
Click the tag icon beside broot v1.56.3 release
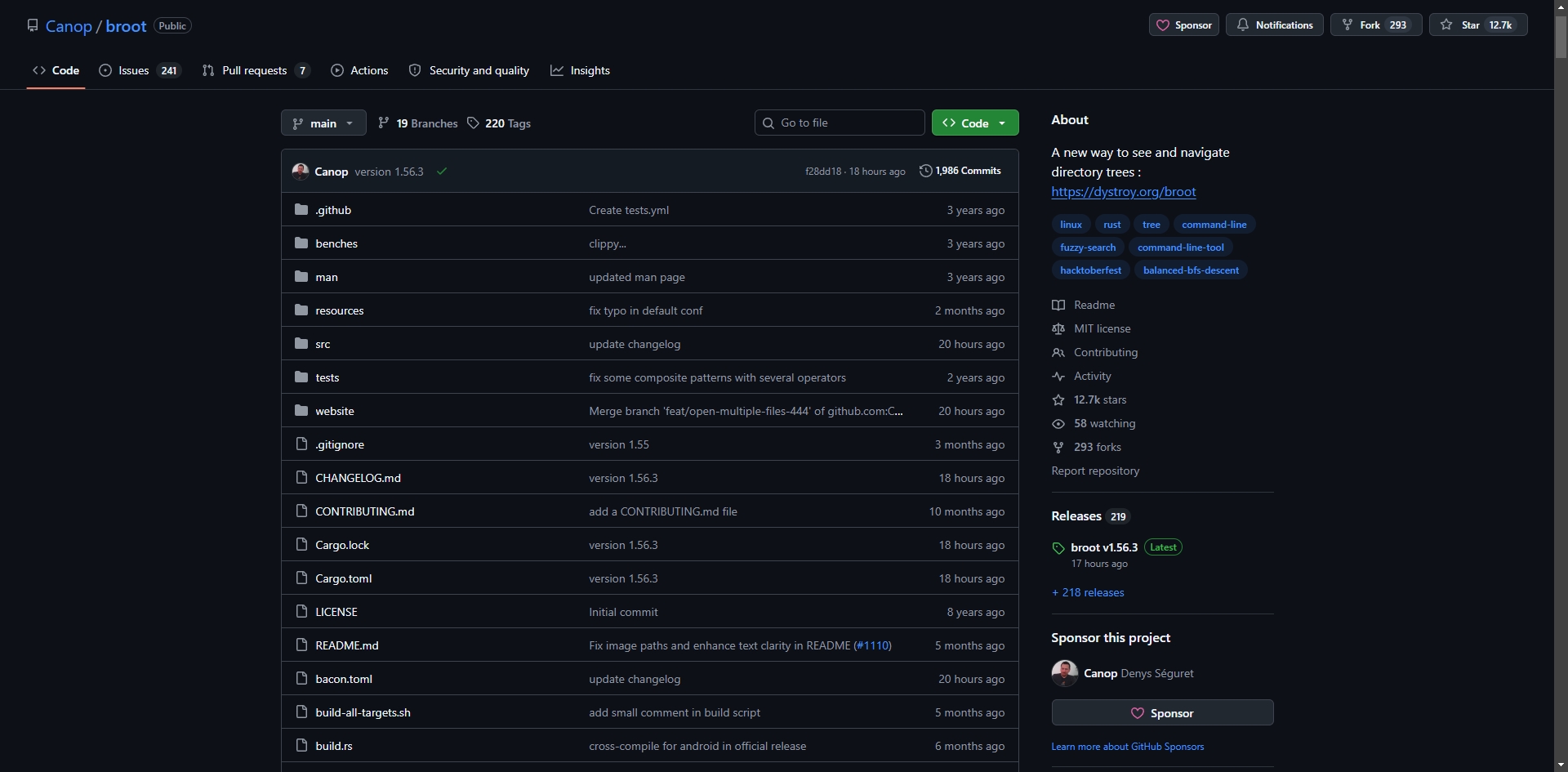tap(1058, 548)
